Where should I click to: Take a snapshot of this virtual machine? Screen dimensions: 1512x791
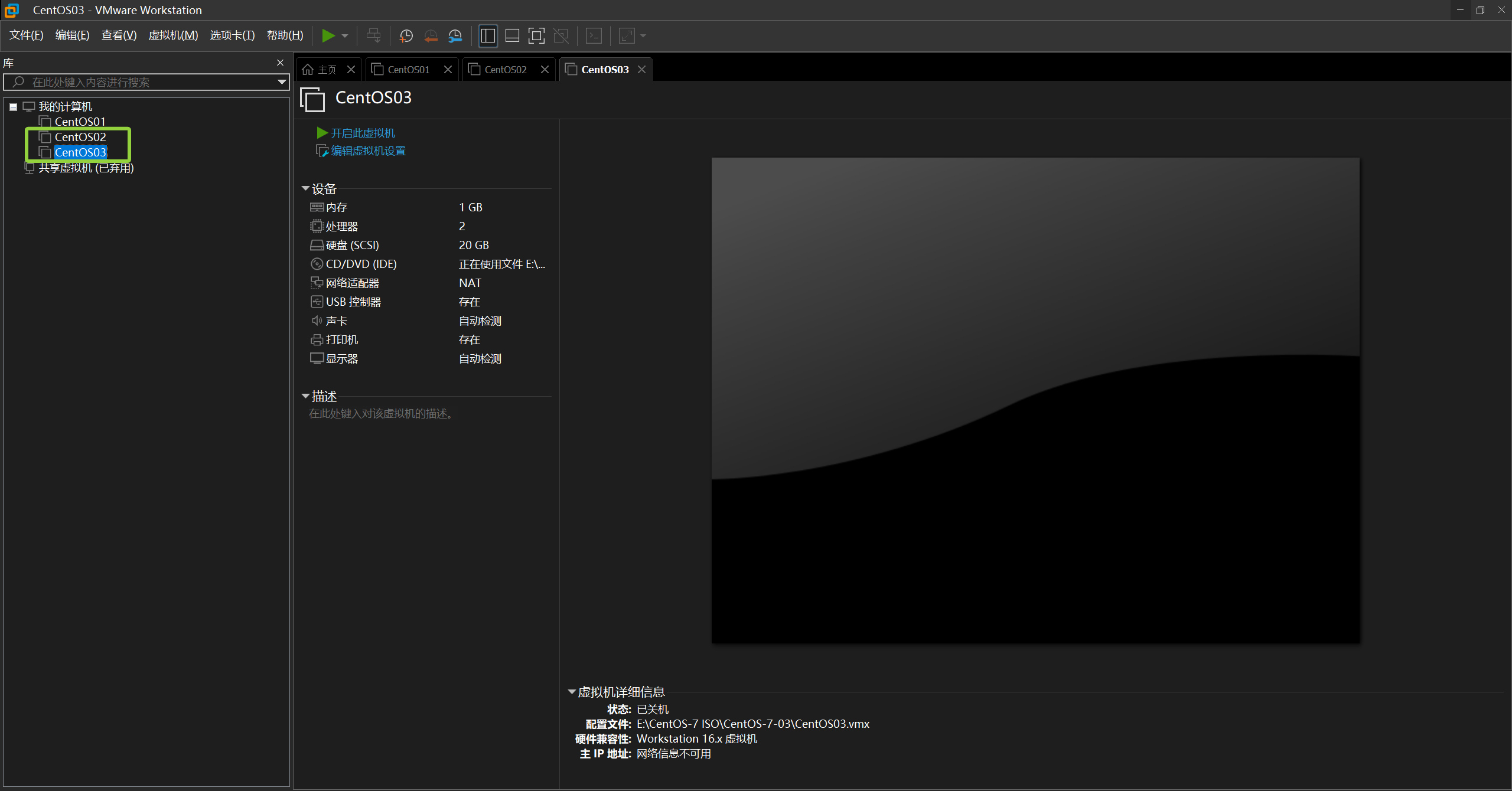tap(406, 36)
